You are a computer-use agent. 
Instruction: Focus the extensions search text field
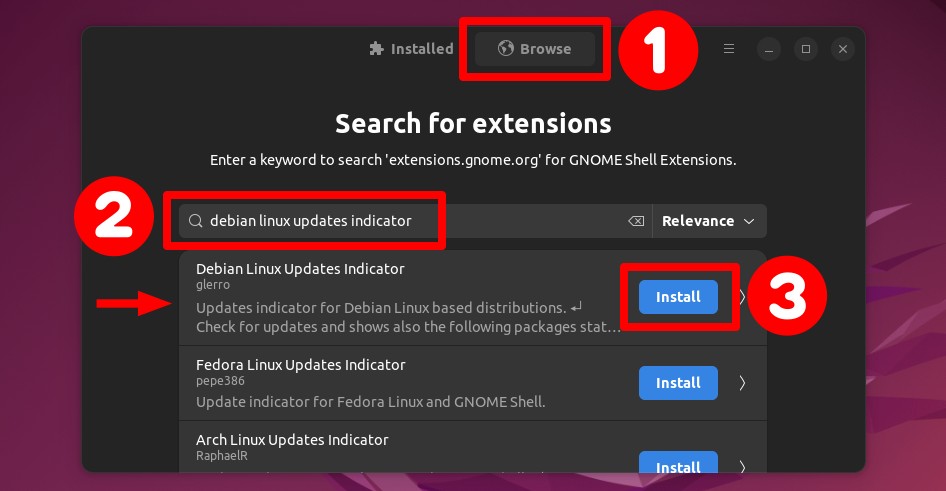coord(416,221)
